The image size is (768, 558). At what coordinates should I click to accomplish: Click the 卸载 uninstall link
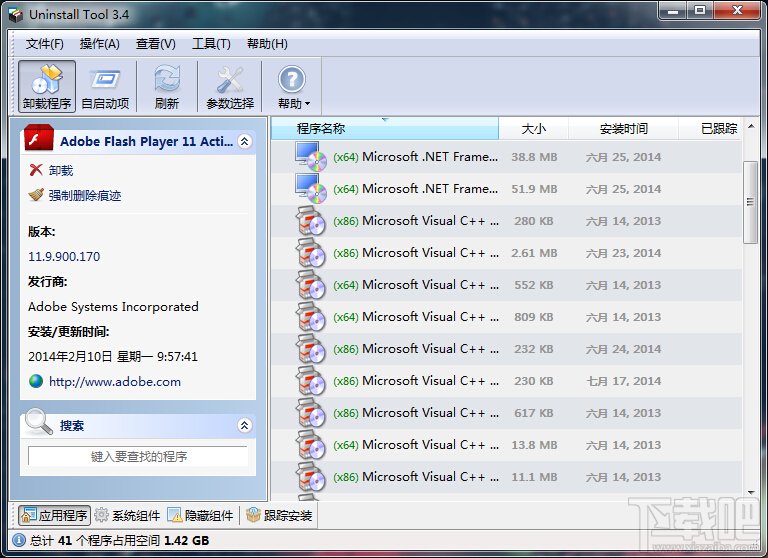(61, 170)
